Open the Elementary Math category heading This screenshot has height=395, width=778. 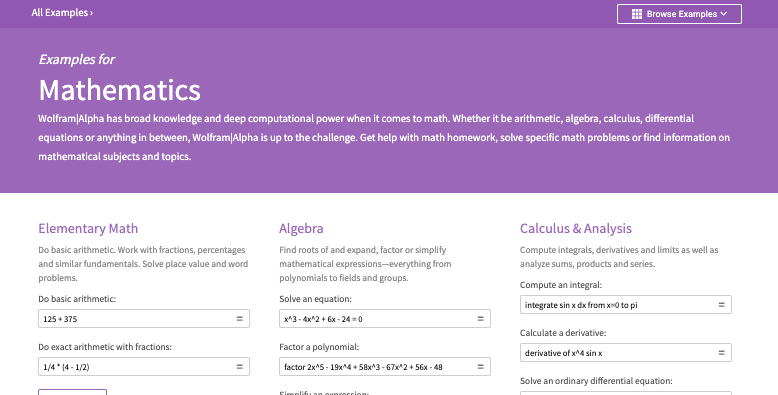pyautogui.click(x=88, y=228)
